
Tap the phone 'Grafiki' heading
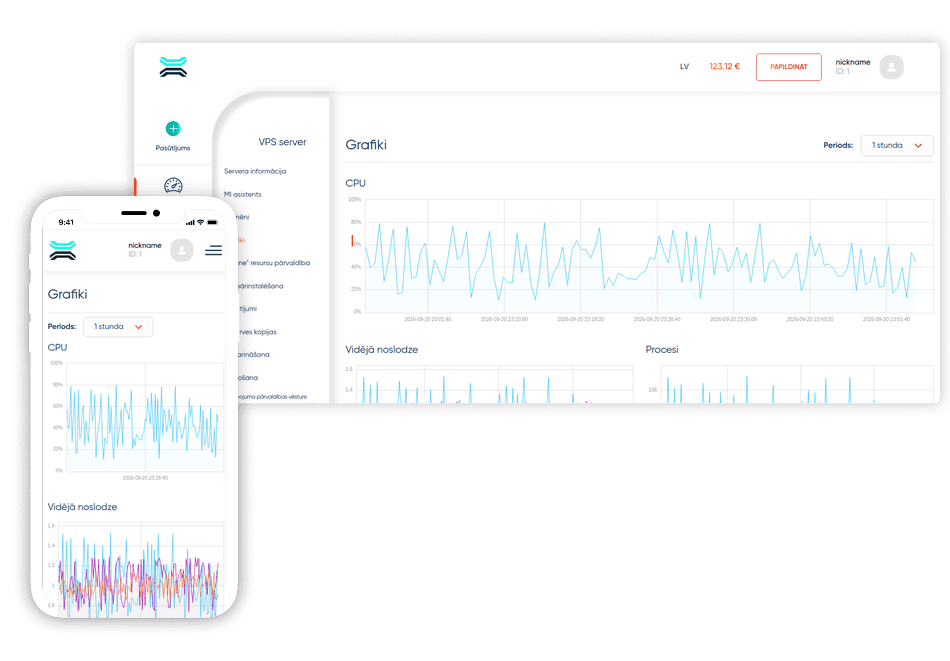[x=68, y=294]
